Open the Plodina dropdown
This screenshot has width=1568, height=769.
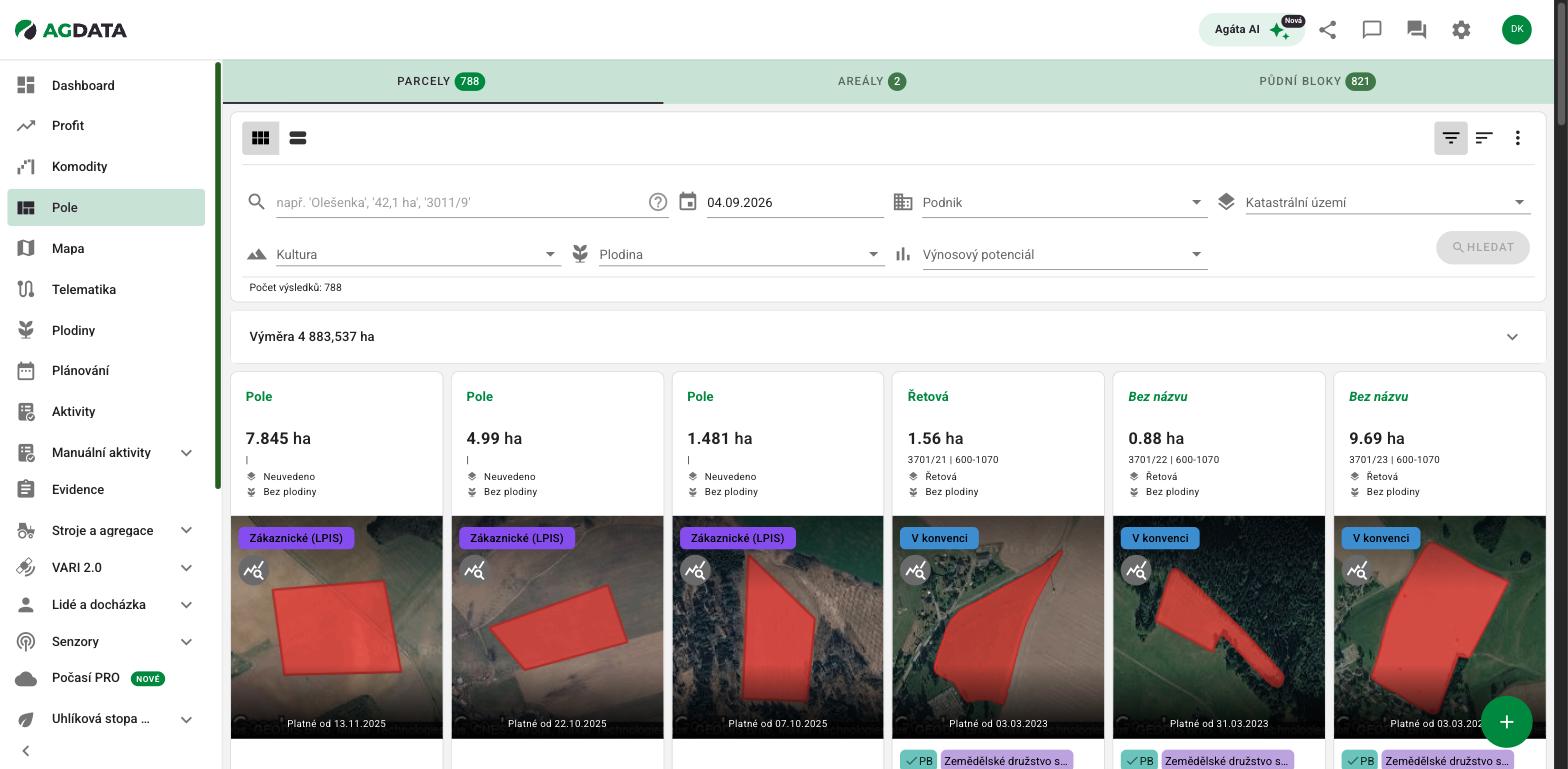tap(742, 255)
